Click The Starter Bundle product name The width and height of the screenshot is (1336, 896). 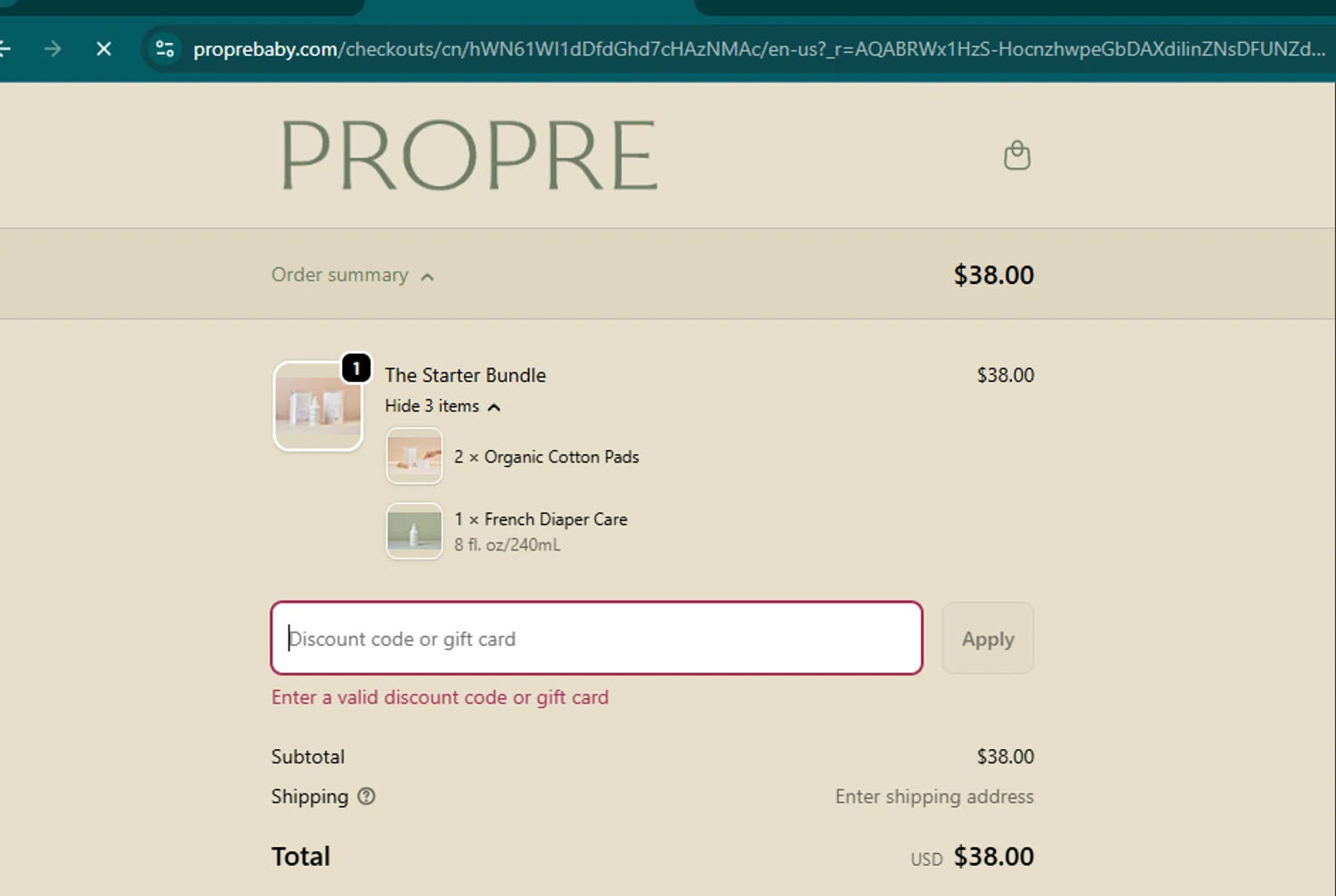tap(465, 375)
